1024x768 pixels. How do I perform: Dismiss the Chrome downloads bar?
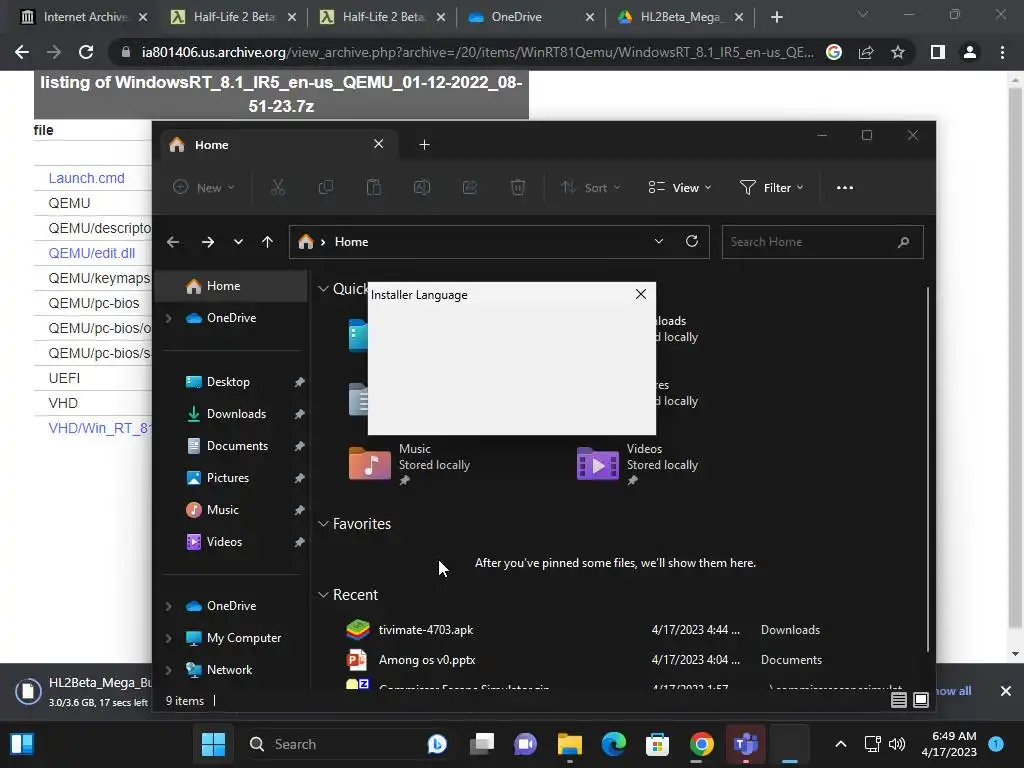(1006, 691)
